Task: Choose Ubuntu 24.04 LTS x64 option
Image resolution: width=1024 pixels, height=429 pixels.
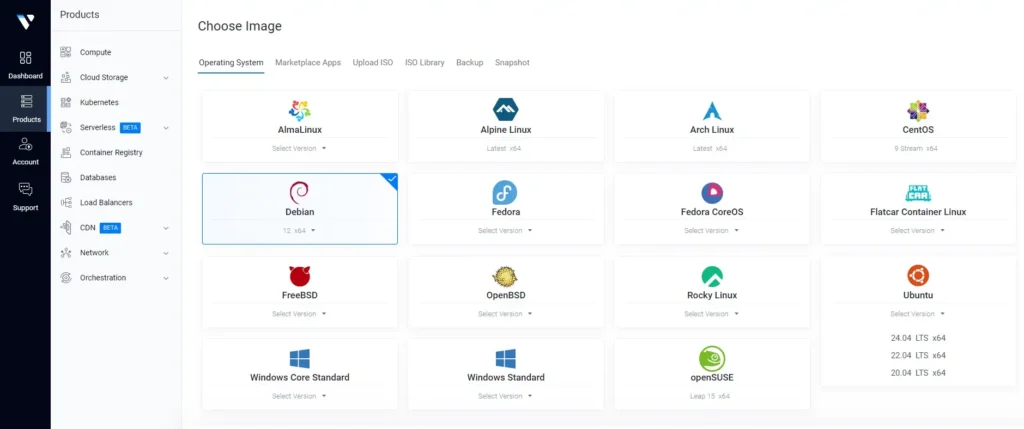Action: click(918, 338)
